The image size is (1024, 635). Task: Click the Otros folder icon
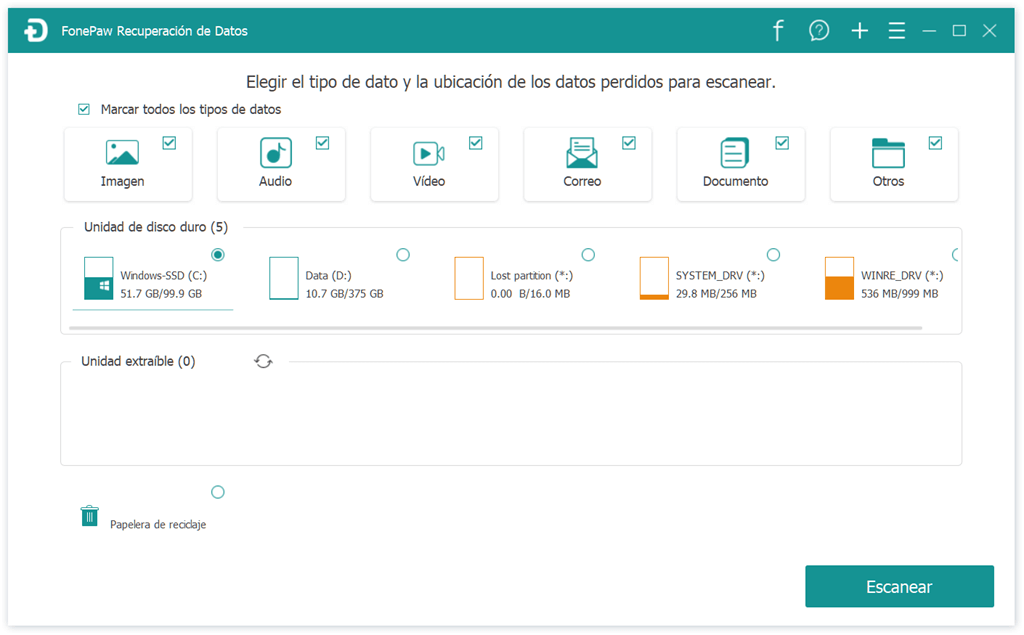(x=887, y=155)
